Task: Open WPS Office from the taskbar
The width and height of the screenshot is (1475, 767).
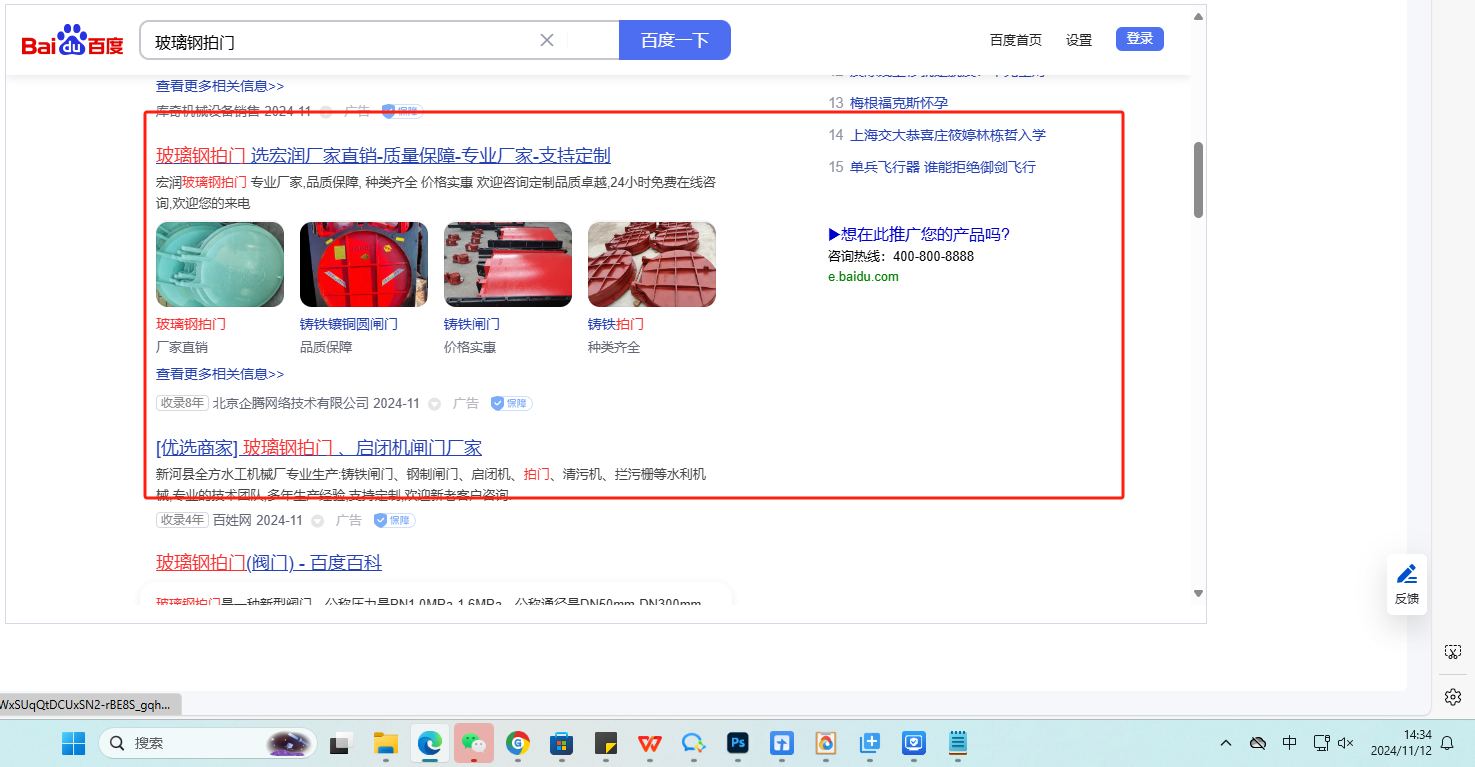Action: [650, 743]
